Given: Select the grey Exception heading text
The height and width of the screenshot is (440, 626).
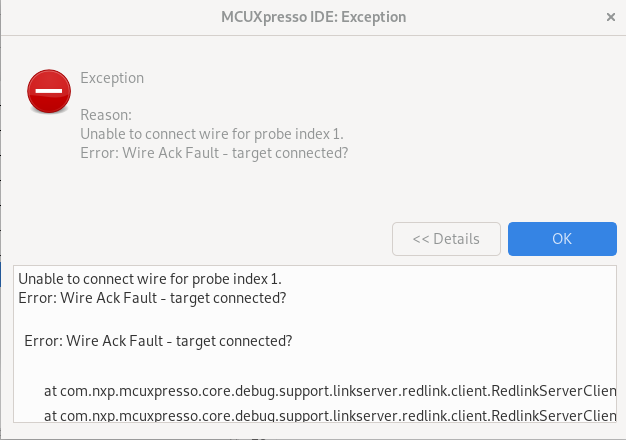Looking at the screenshot, I should pyautogui.click(x=112, y=78).
